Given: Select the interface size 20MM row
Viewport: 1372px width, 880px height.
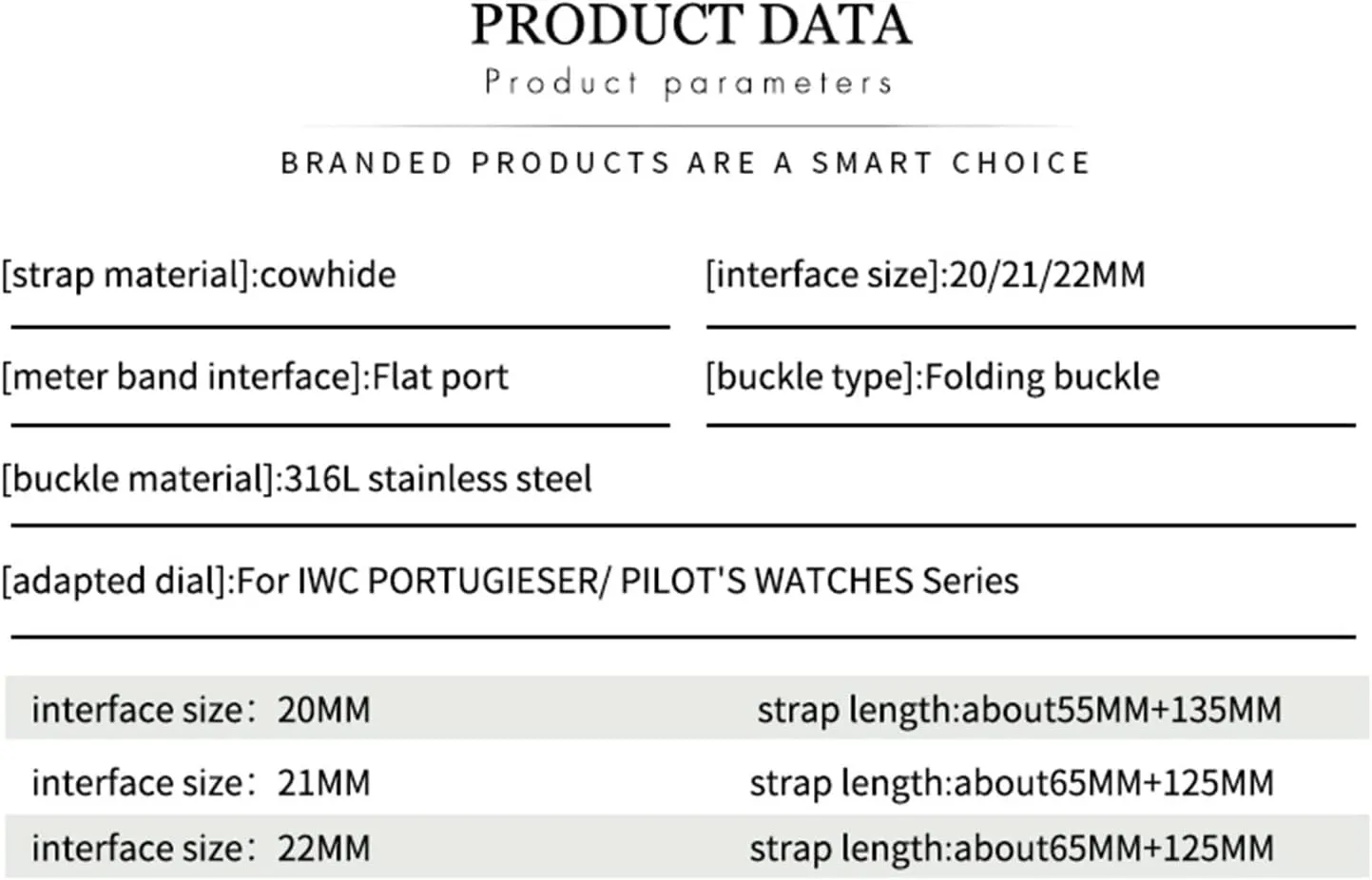Looking at the screenshot, I should 686,709.
